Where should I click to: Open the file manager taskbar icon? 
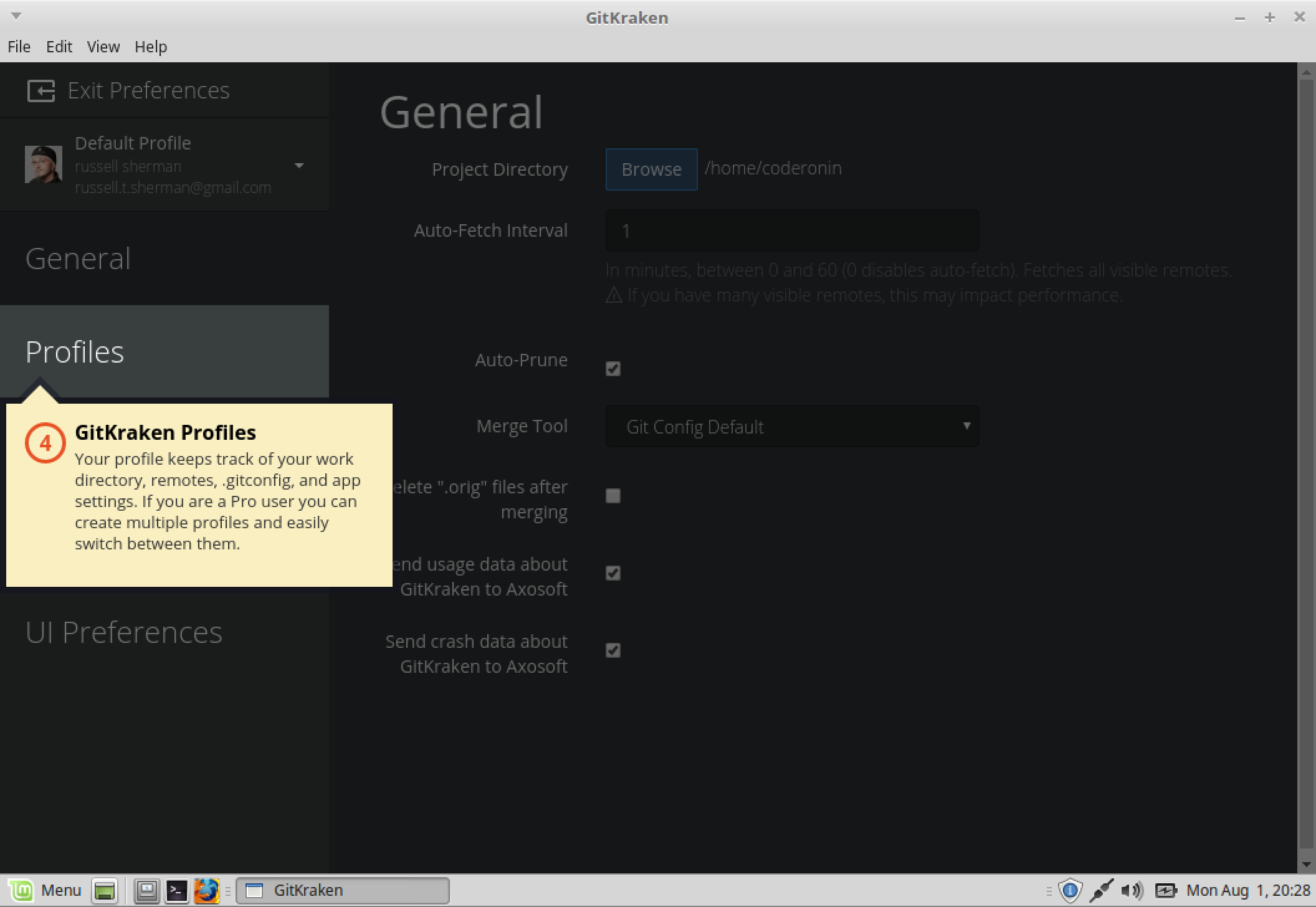(147, 891)
